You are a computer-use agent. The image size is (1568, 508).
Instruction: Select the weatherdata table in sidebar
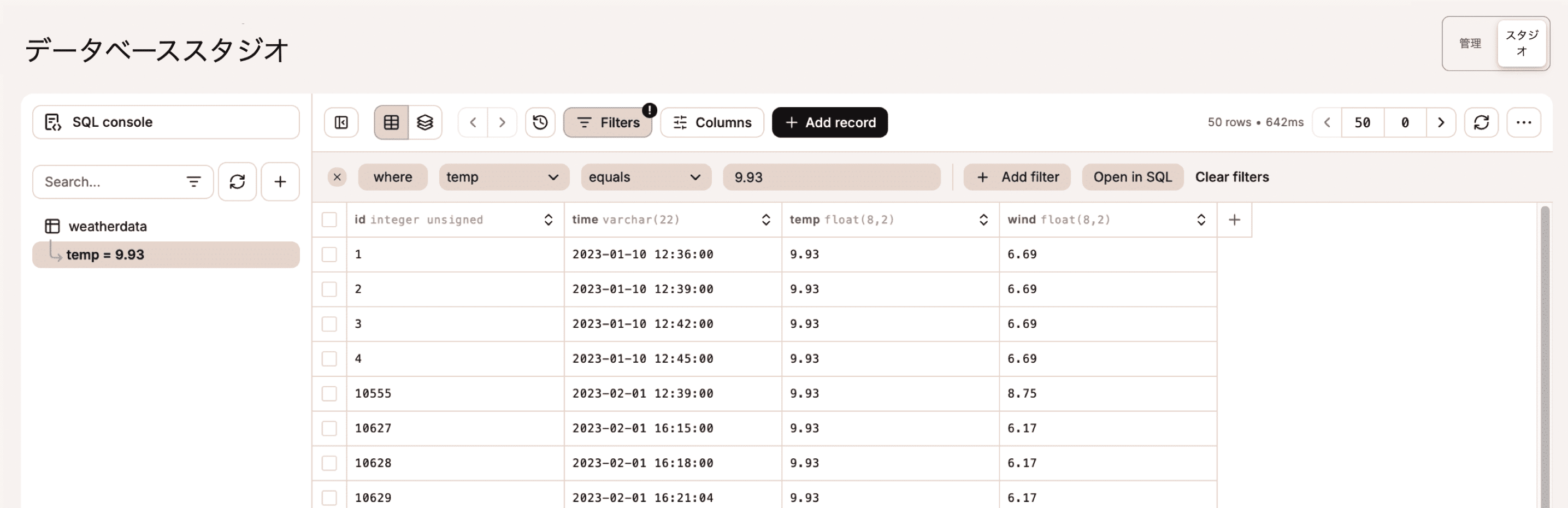107,226
